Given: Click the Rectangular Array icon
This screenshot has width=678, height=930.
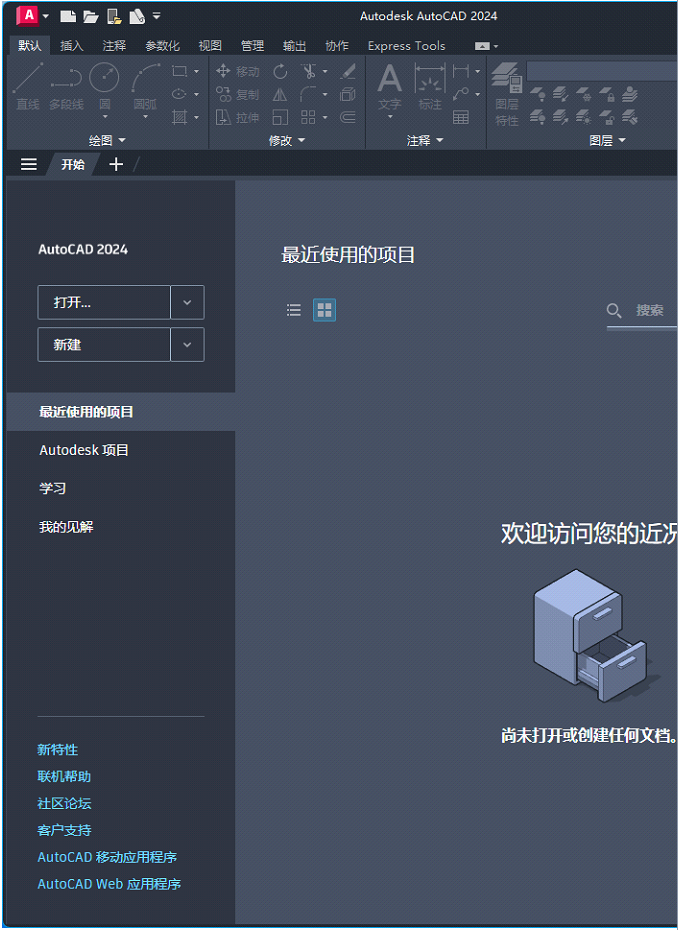Looking at the screenshot, I should (x=308, y=117).
